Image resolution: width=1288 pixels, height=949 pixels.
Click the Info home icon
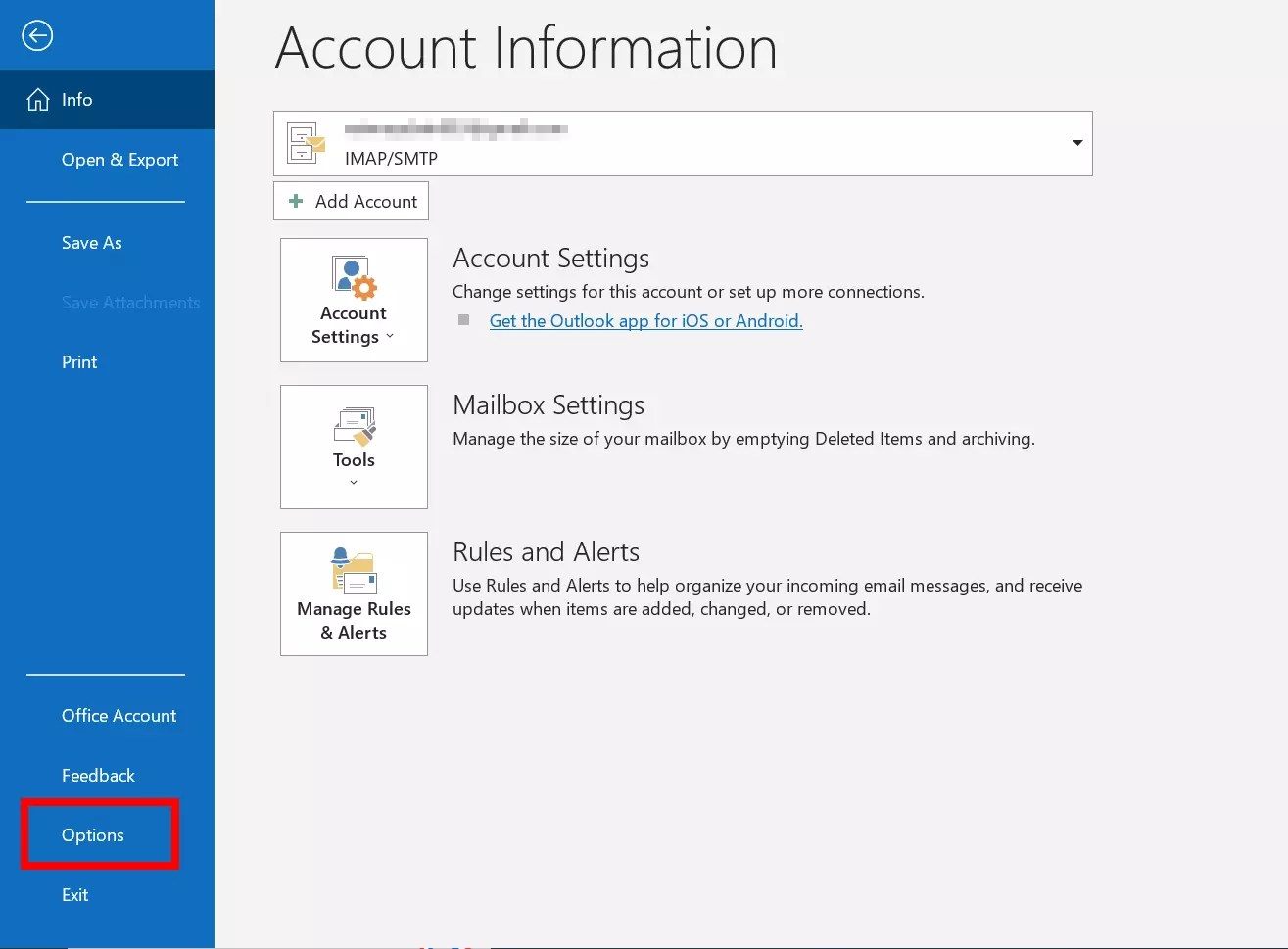pos(38,99)
